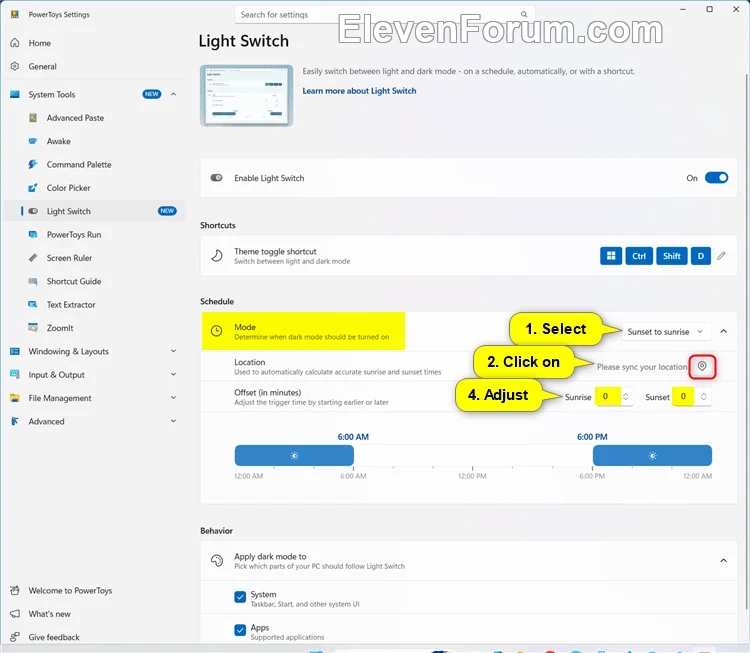Expand Input & Output group
750x653 pixels.
[173, 375]
